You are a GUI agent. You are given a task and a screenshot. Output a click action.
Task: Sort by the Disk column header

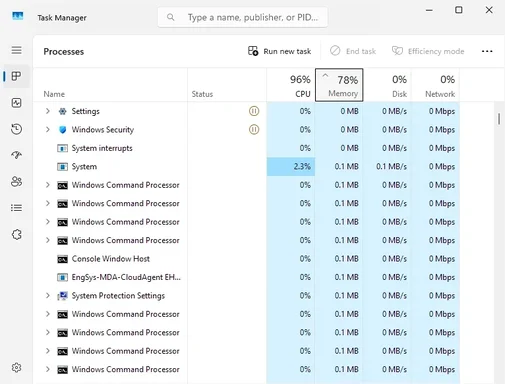[x=387, y=85]
